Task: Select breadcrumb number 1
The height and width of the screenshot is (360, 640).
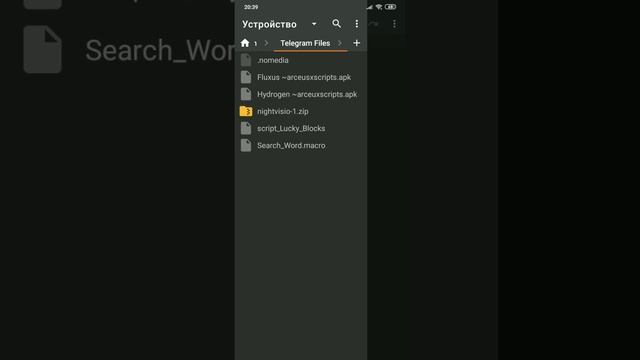Action: 256,43
